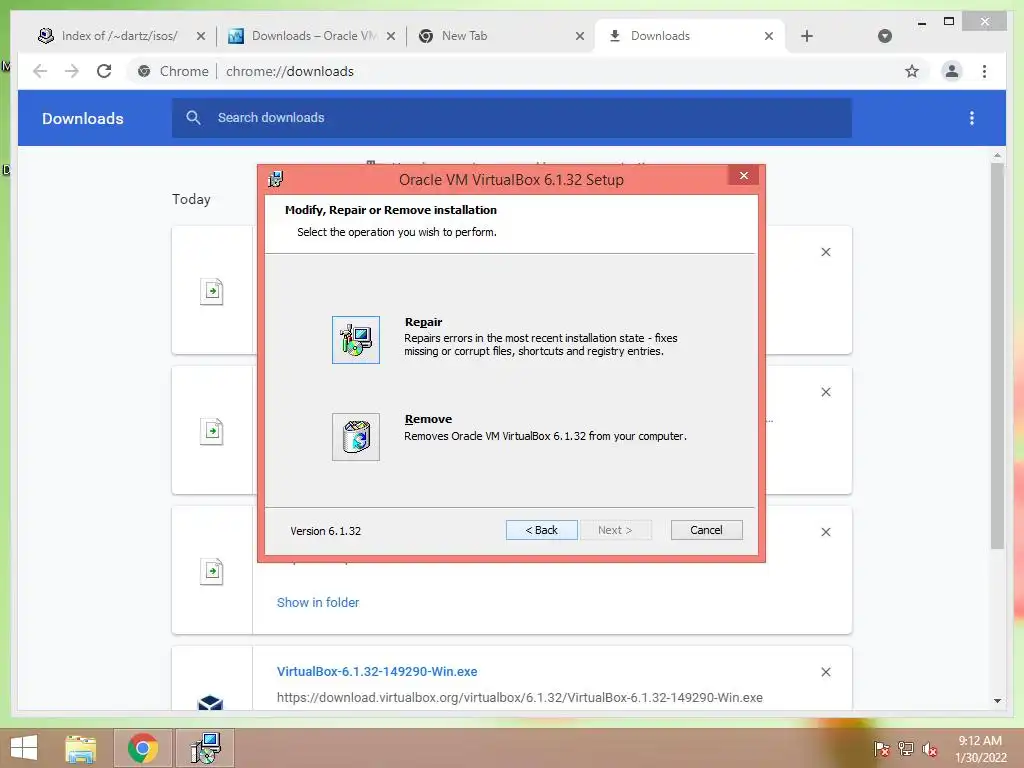Screen dimensions: 1024x768
Task: Click the VirtualBox installer taskbar icon
Action: coord(205,748)
